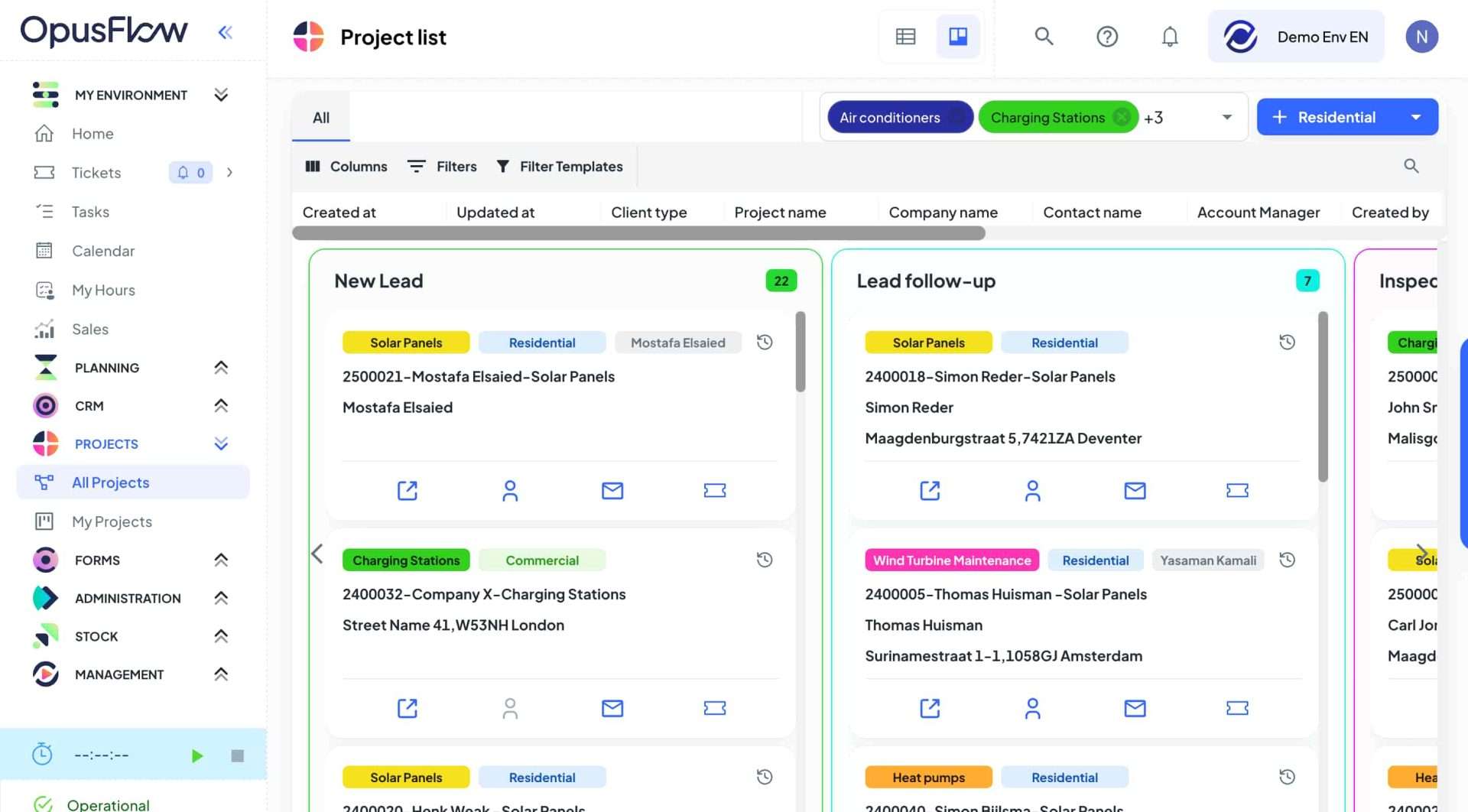Collapse PROJECTS section chevron

pyautogui.click(x=221, y=443)
